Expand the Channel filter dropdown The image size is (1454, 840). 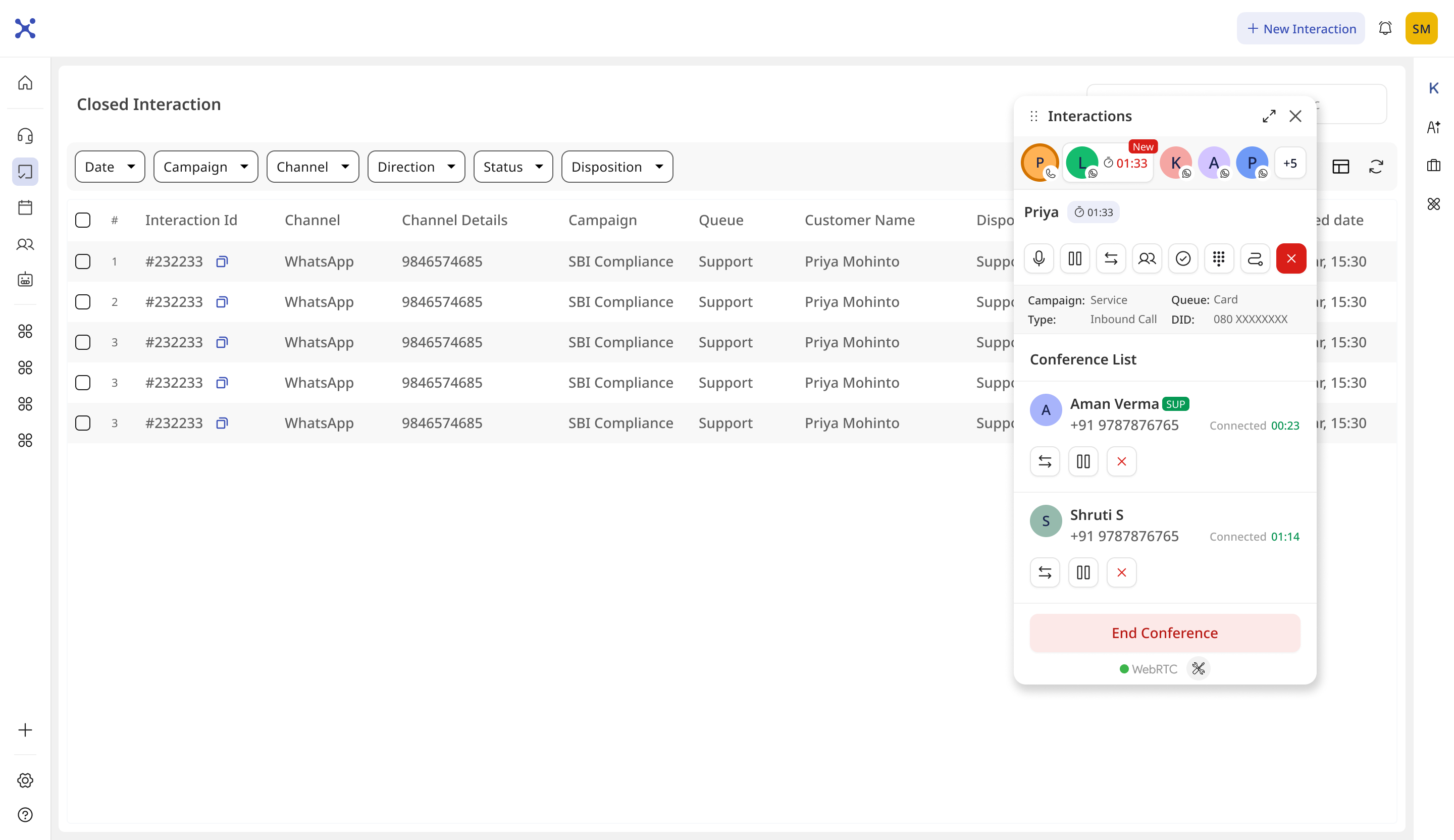pyautogui.click(x=313, y=167)
